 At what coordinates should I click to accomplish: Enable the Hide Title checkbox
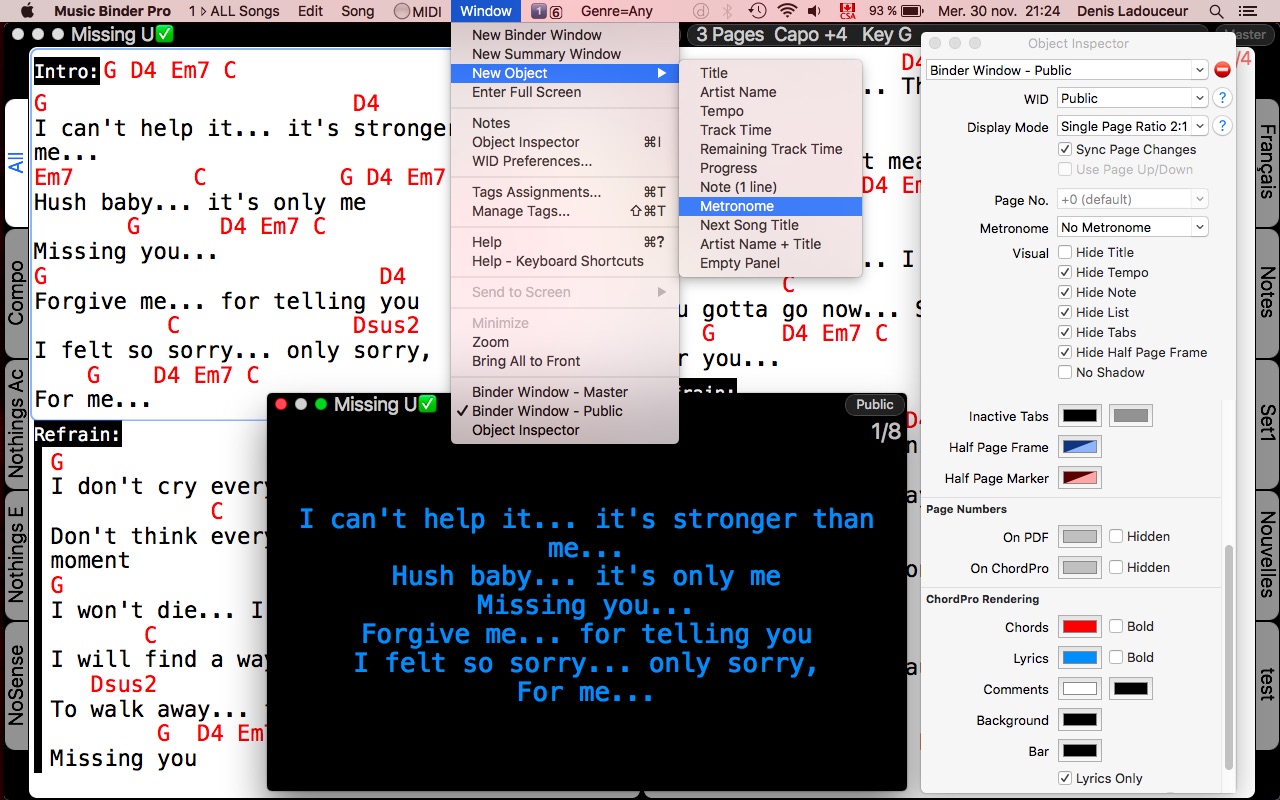[x=1066, y=252]
